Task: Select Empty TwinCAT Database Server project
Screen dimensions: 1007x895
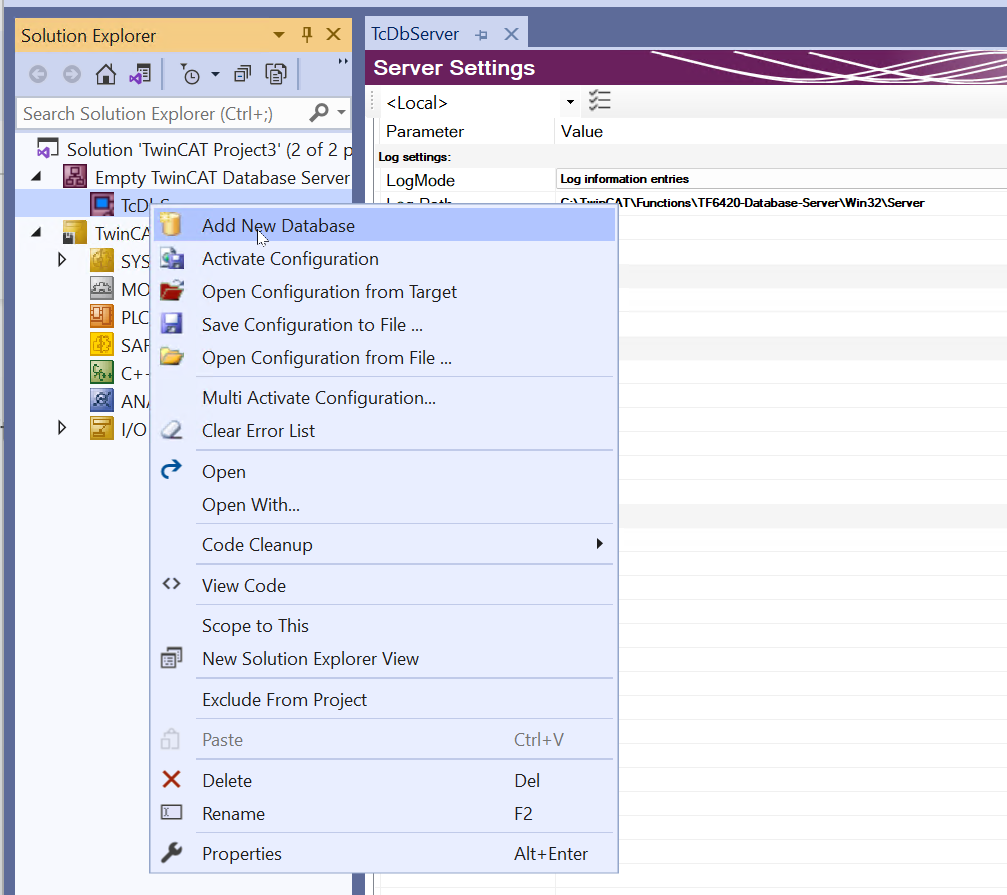Action: point(222,178)
